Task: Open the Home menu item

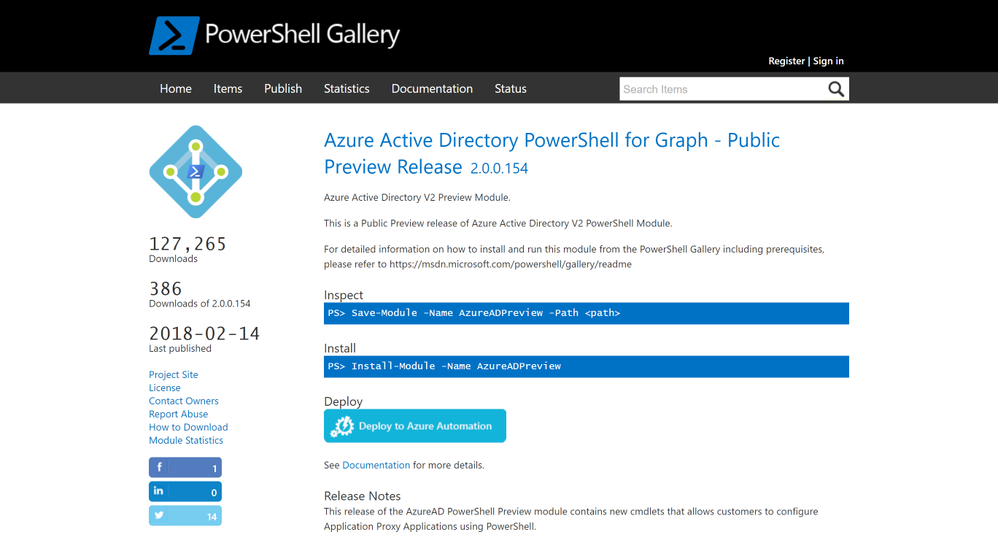Action: pyautogui.click(x=176, y=88)
